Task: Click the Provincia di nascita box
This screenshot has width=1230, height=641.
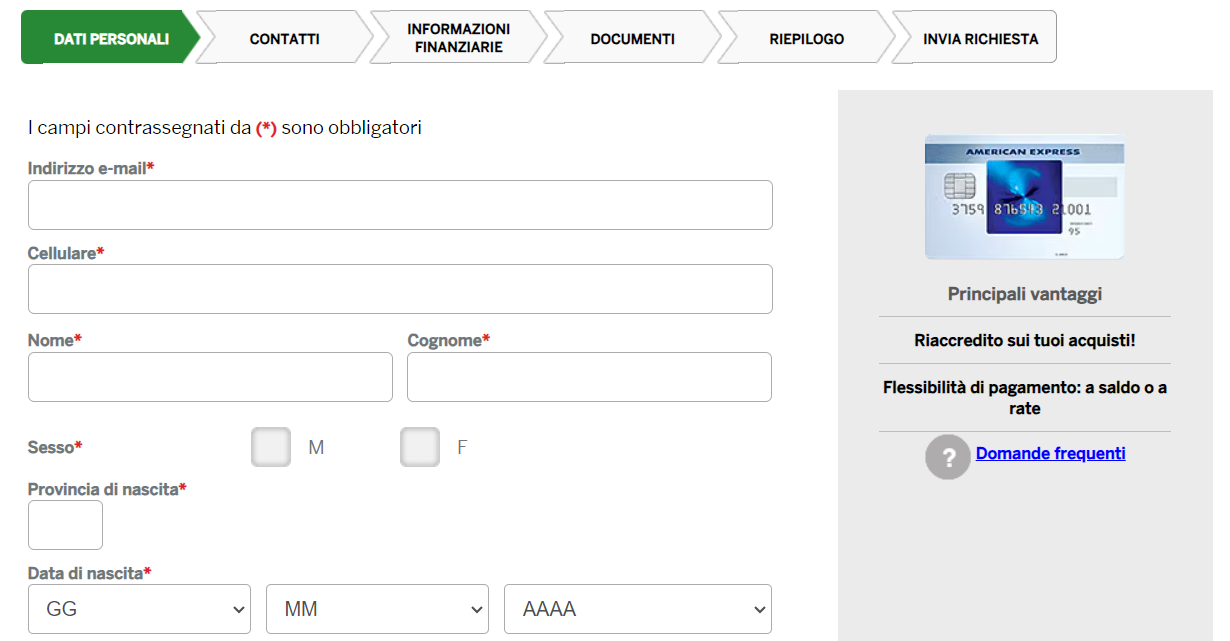Action: 65,525
